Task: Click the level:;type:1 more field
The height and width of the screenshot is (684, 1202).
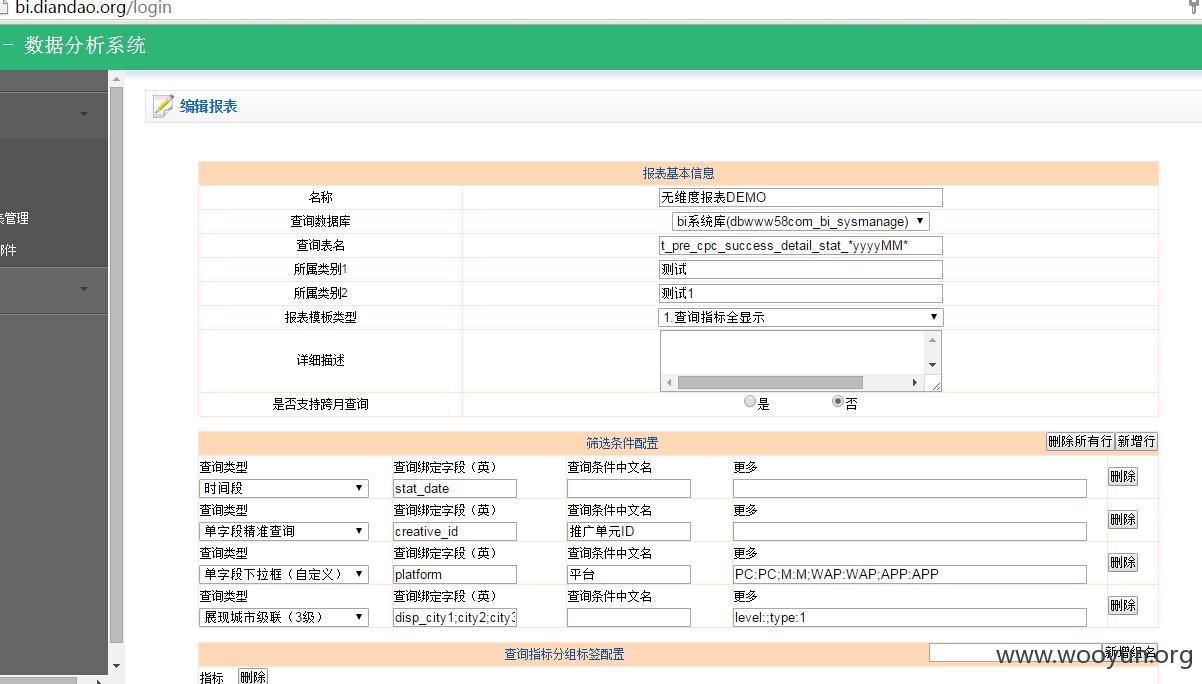Action: click(910, 617)
